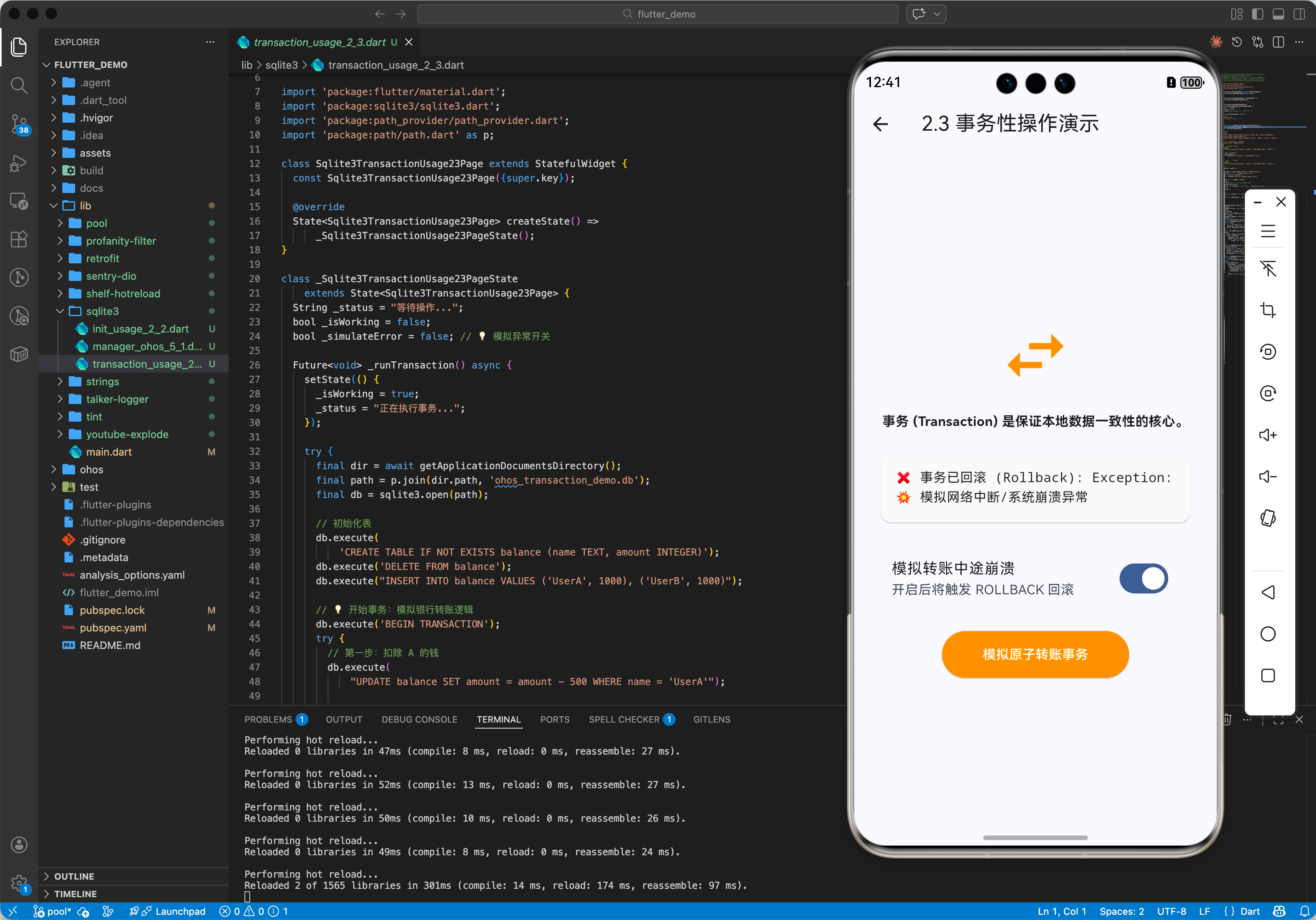The height and width of the screenshot is (920, 1316).
Task: Collapse the sqlite3 folder
Action: coord(103,311)
